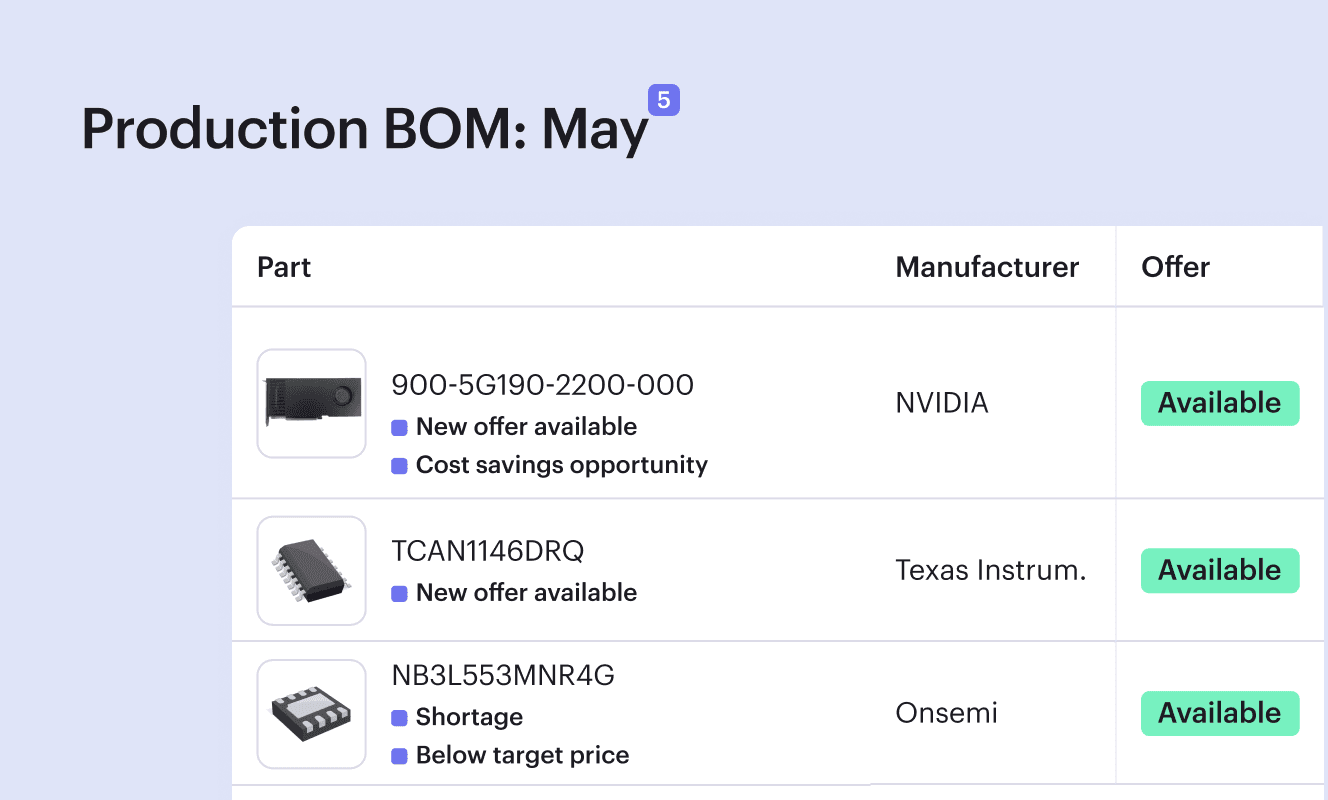Open the TCAN1146DRQ chip thumbnail

pos(312,571)
